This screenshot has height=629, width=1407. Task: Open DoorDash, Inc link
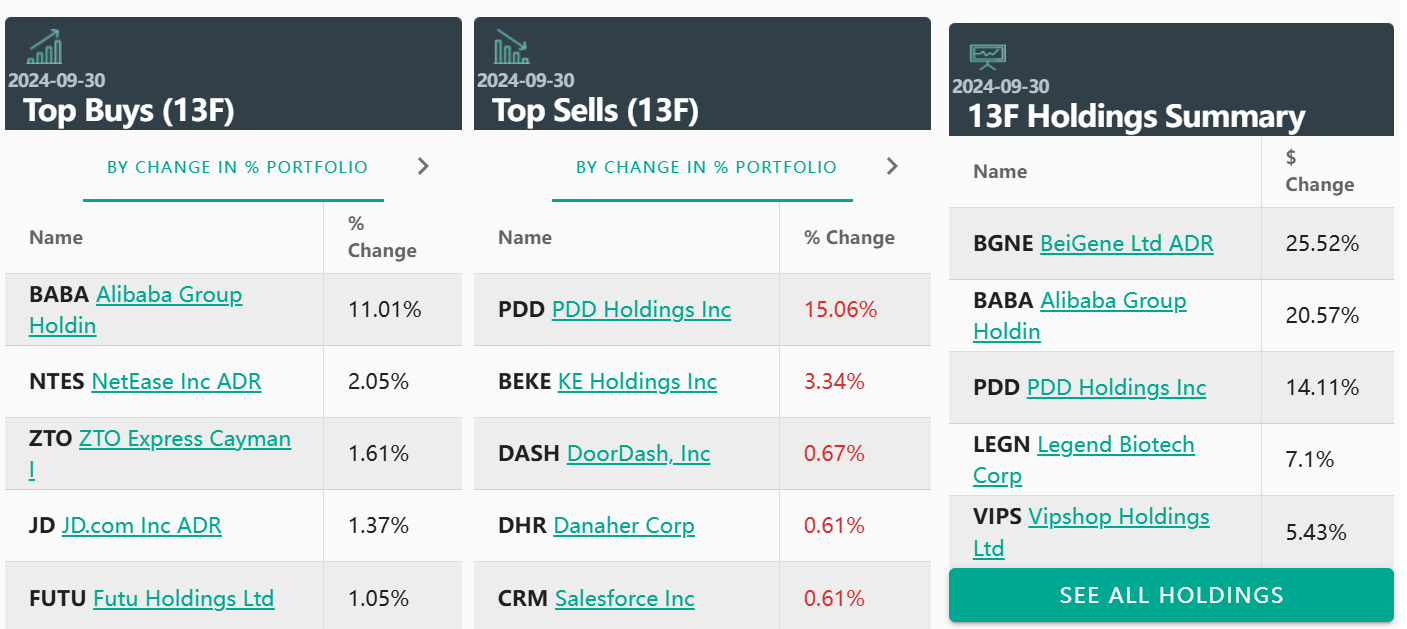click(638, 454)
